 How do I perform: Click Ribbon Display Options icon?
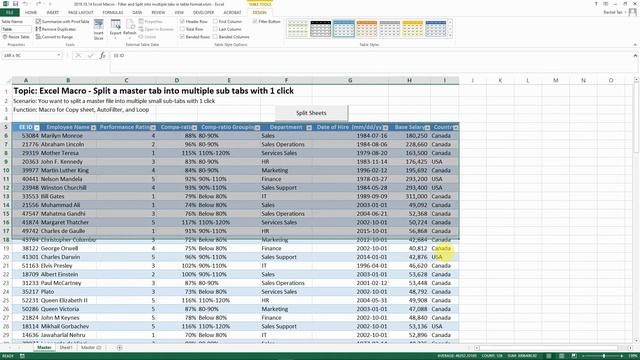click(606, 4)
